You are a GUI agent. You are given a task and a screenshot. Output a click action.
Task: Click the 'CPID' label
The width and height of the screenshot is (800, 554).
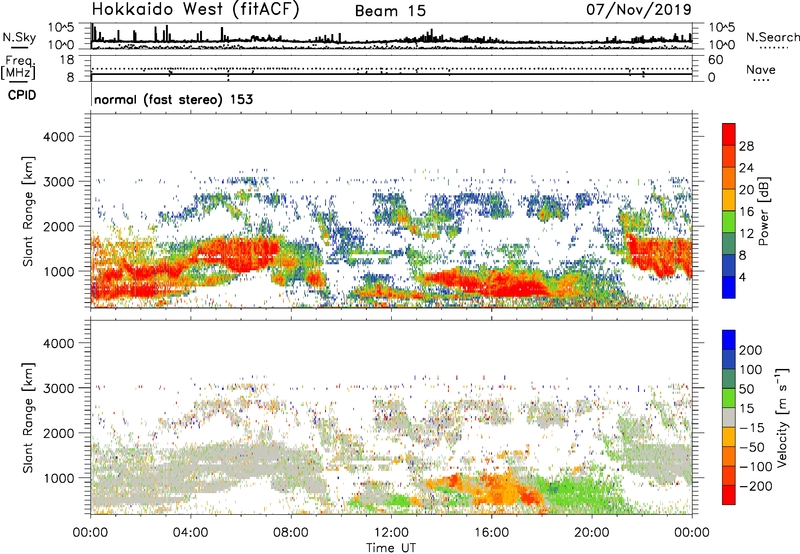[x=22, y=95]
